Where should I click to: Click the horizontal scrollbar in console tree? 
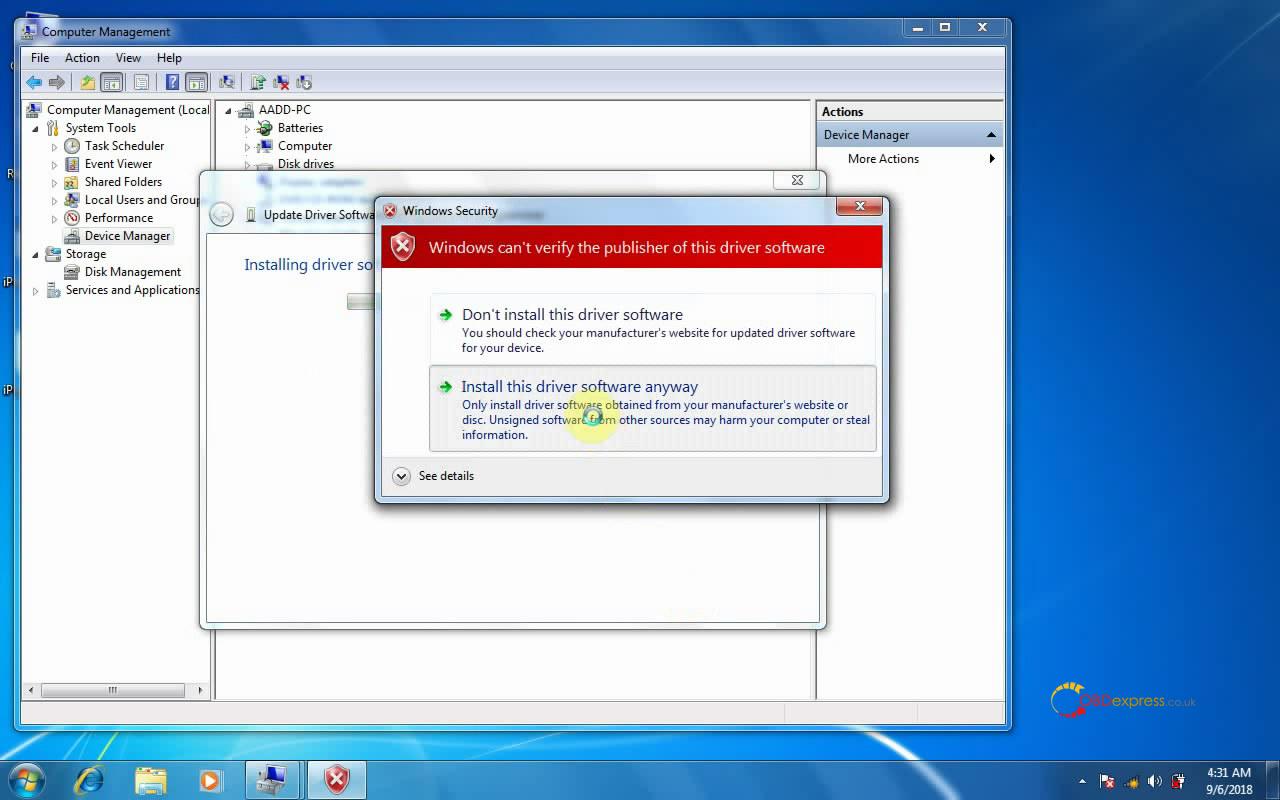[x=112, y=690]
